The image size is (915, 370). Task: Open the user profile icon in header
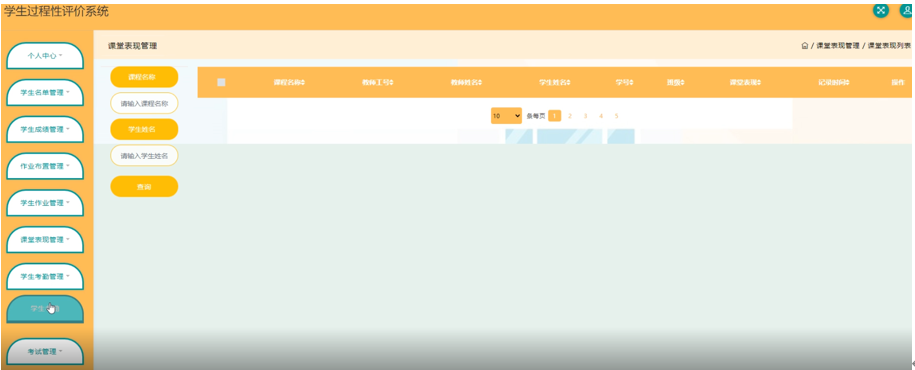point(907,10)
